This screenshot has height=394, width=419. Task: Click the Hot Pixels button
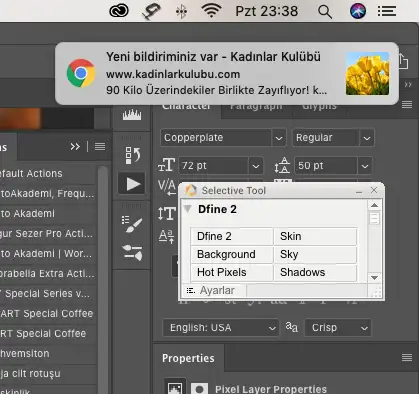(232, 272)
